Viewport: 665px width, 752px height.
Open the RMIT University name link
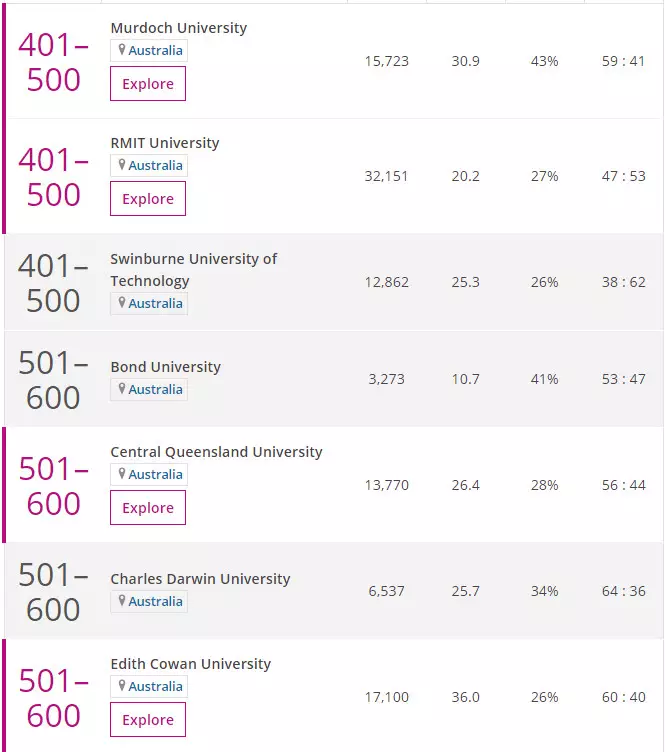[x=164, y=143]
